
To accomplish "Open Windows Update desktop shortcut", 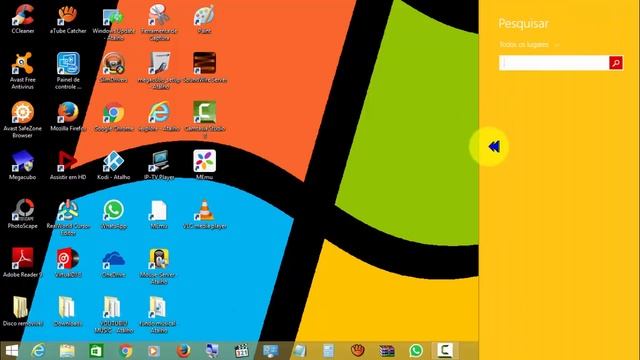I will pyautogui.click(x=113, y=21).
